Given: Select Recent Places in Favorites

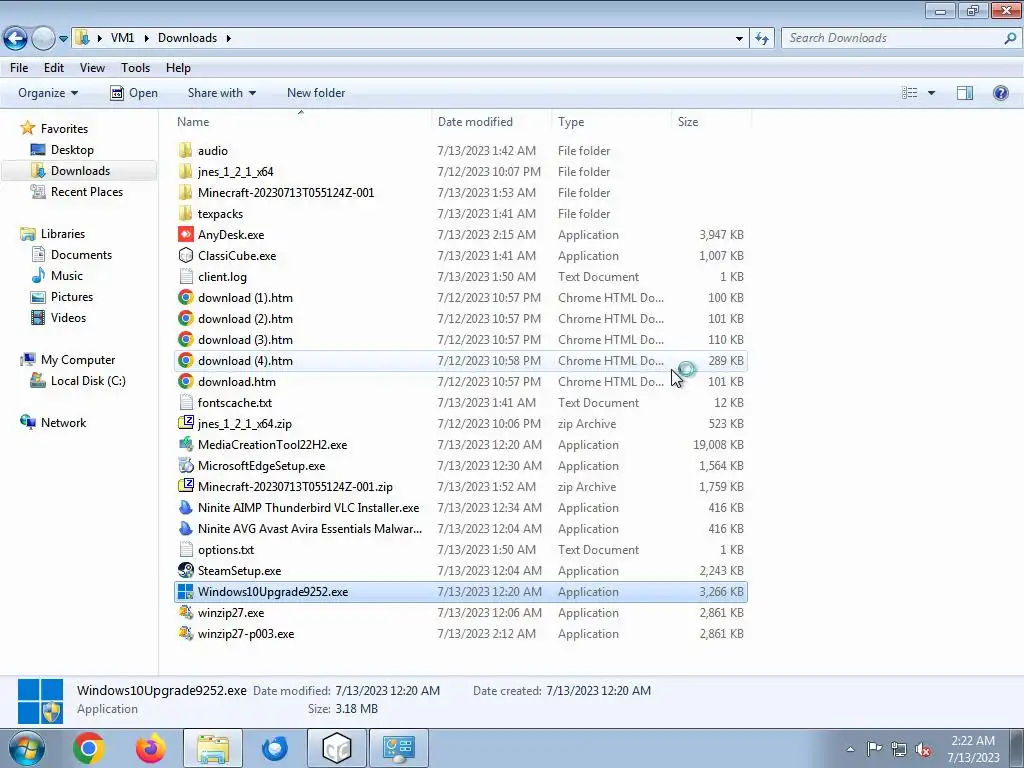Looking at the screenshot, I should pos(87,191).
